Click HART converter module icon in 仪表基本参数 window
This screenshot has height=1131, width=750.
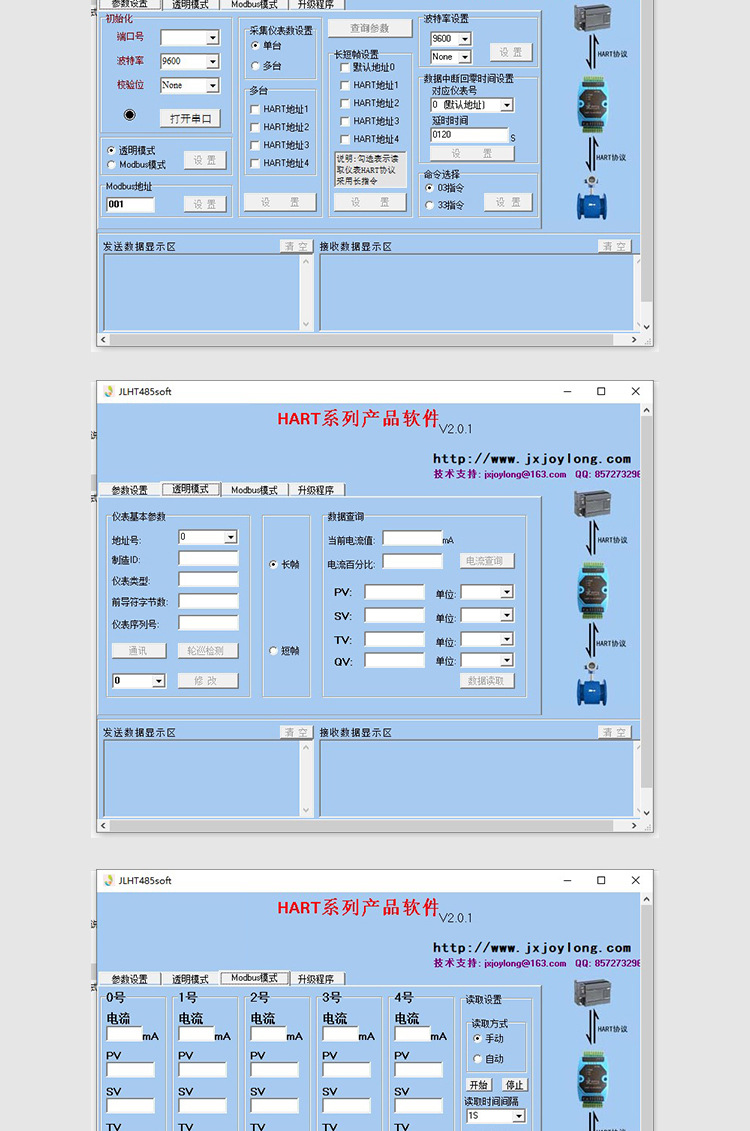tap(592, 591)
